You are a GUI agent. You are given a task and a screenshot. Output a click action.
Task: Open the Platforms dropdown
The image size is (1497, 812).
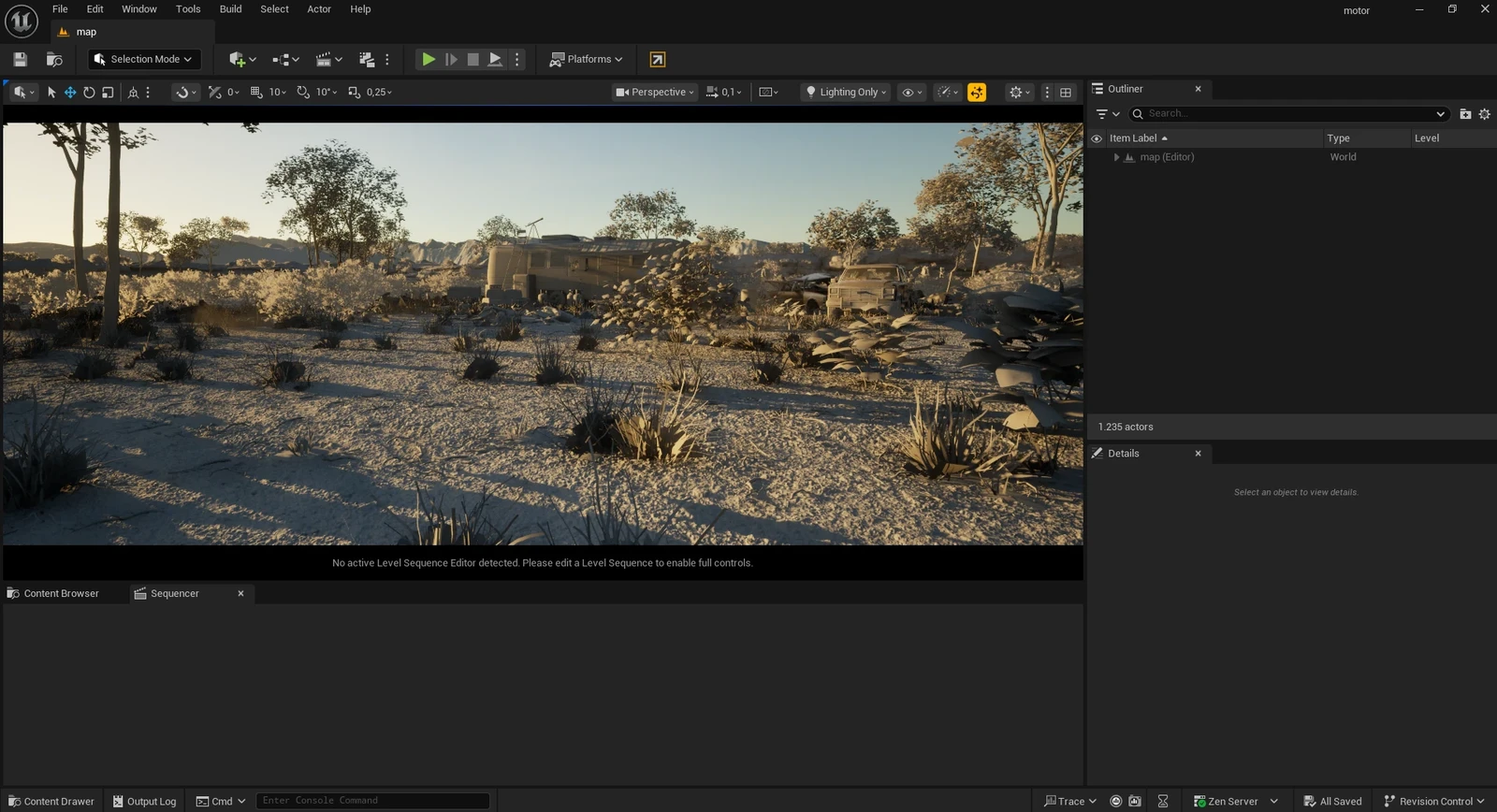click(x=586, y=59)
